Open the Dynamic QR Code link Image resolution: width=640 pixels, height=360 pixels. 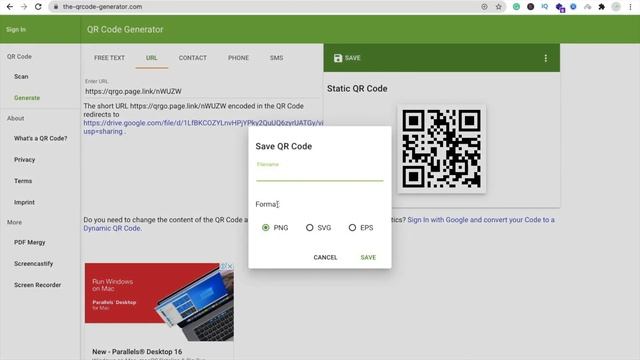pyautogui.click(x=112, y=228)
